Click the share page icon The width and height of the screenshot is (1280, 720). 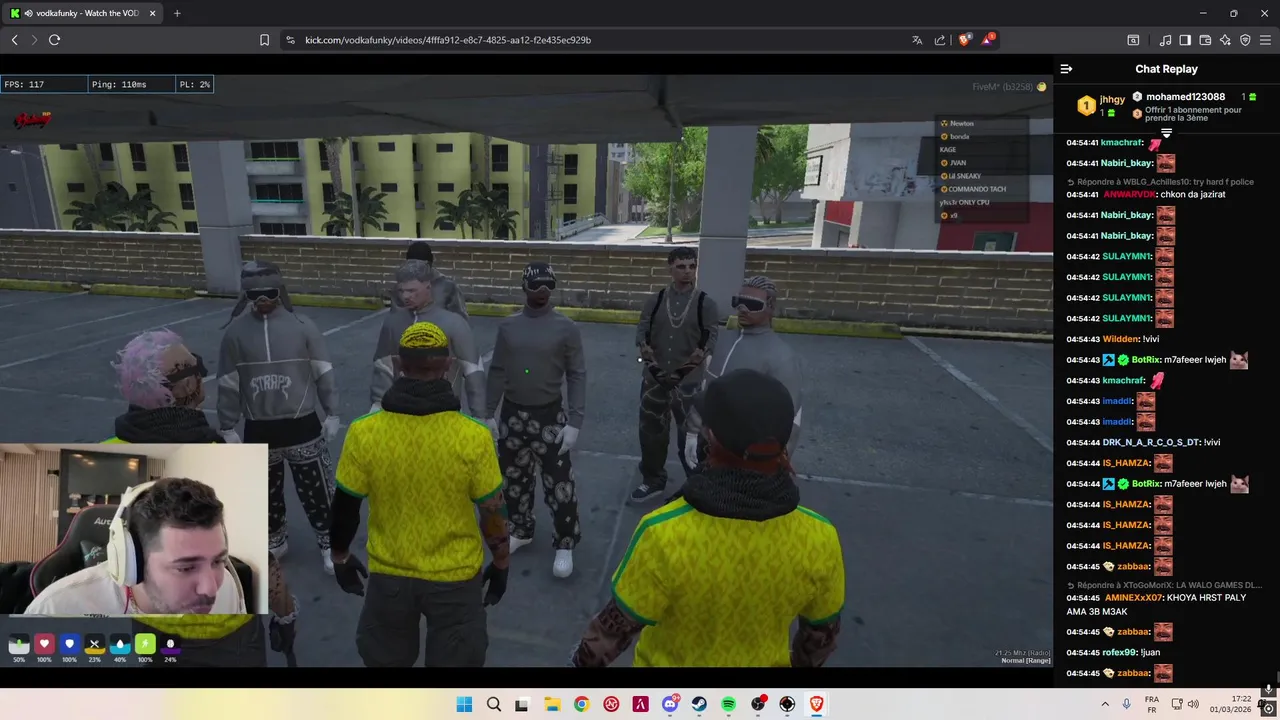(940, 40)
